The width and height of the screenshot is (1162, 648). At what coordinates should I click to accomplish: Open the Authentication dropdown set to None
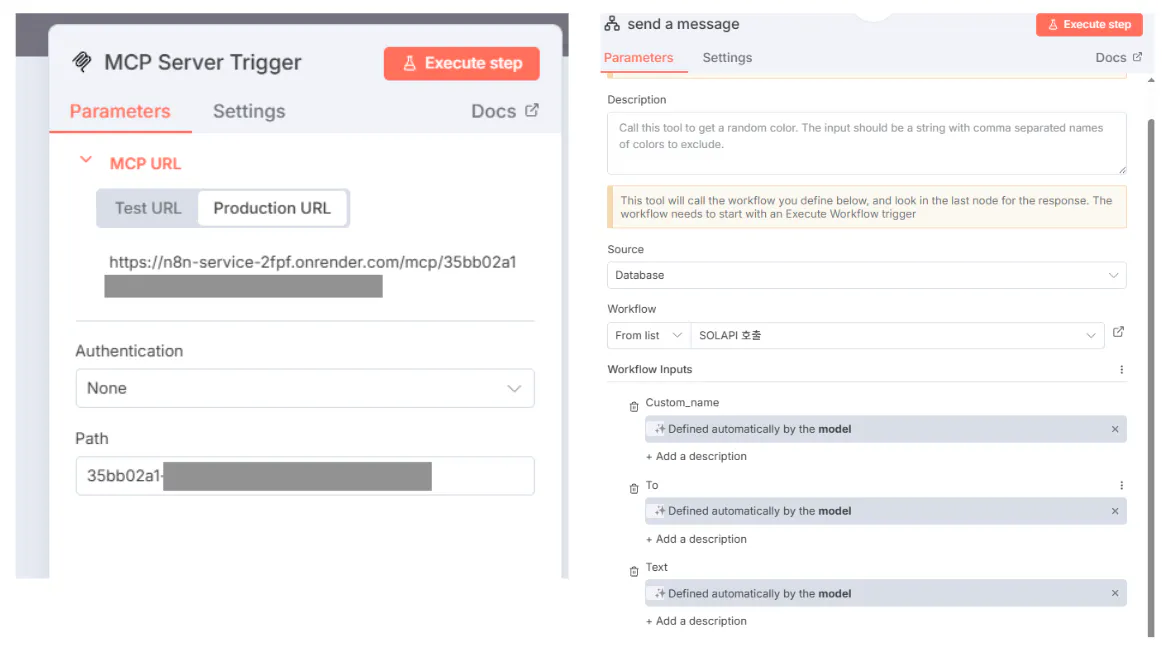305,388
